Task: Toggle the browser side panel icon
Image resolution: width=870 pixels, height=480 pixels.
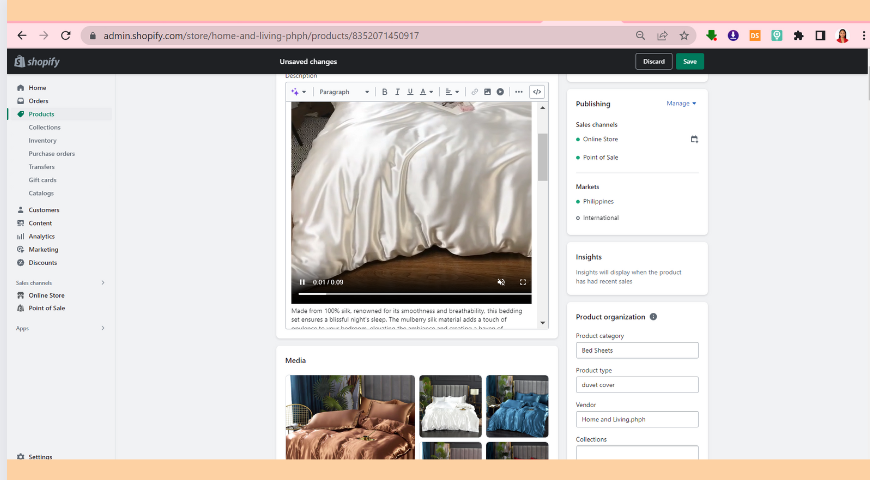Action: click(820, 36)
